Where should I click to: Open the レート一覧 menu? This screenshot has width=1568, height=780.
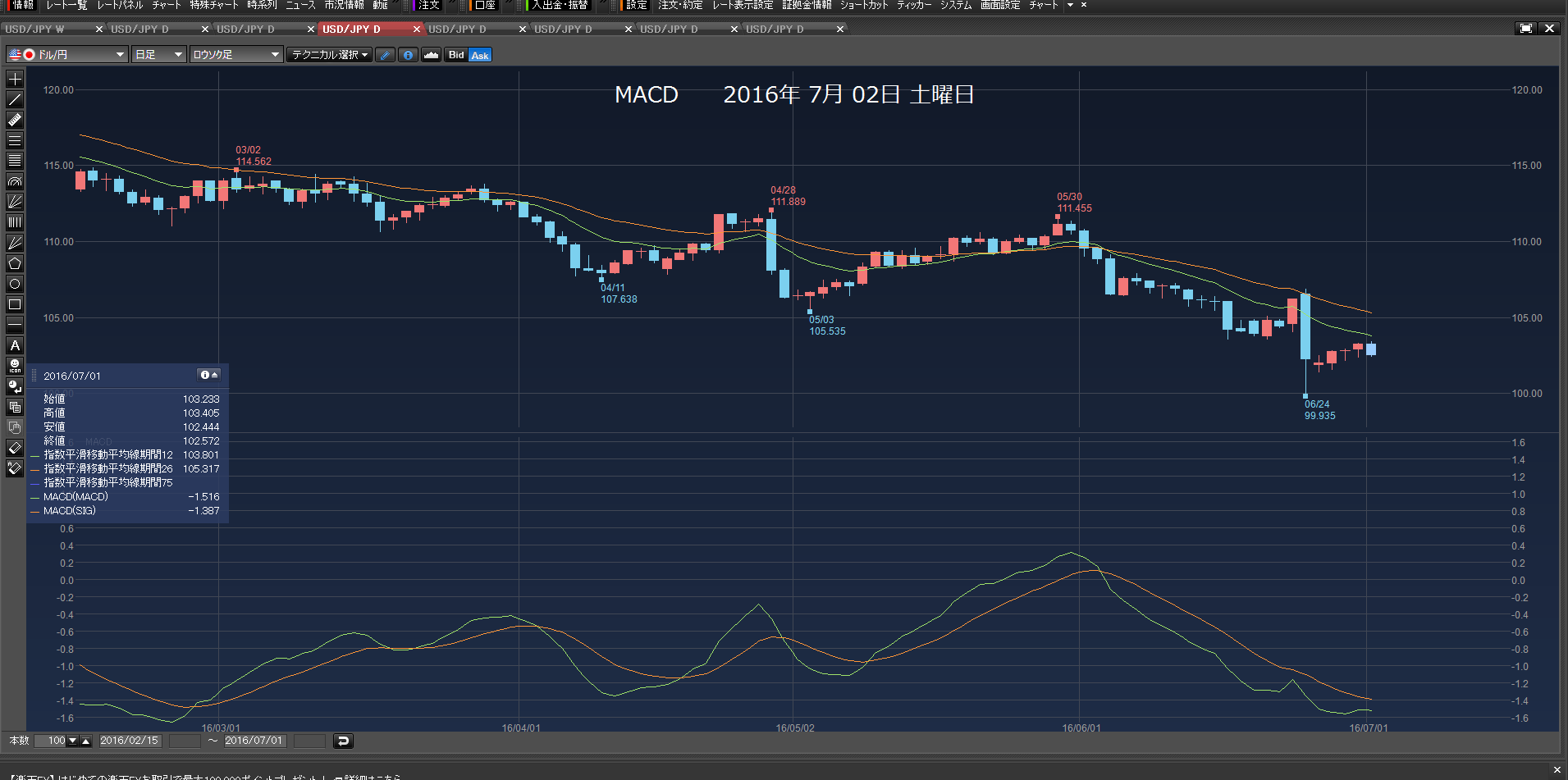click(66, 5)
